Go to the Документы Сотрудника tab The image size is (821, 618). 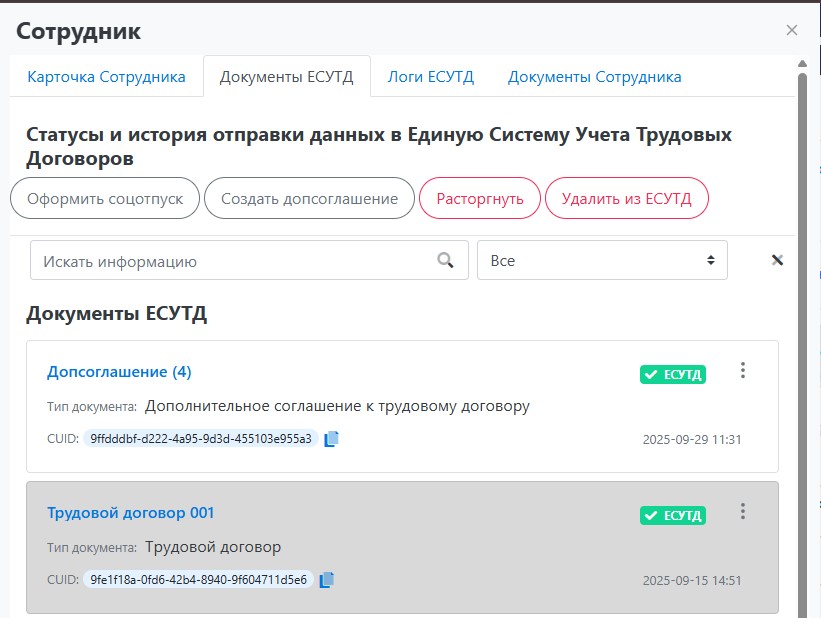594,77
